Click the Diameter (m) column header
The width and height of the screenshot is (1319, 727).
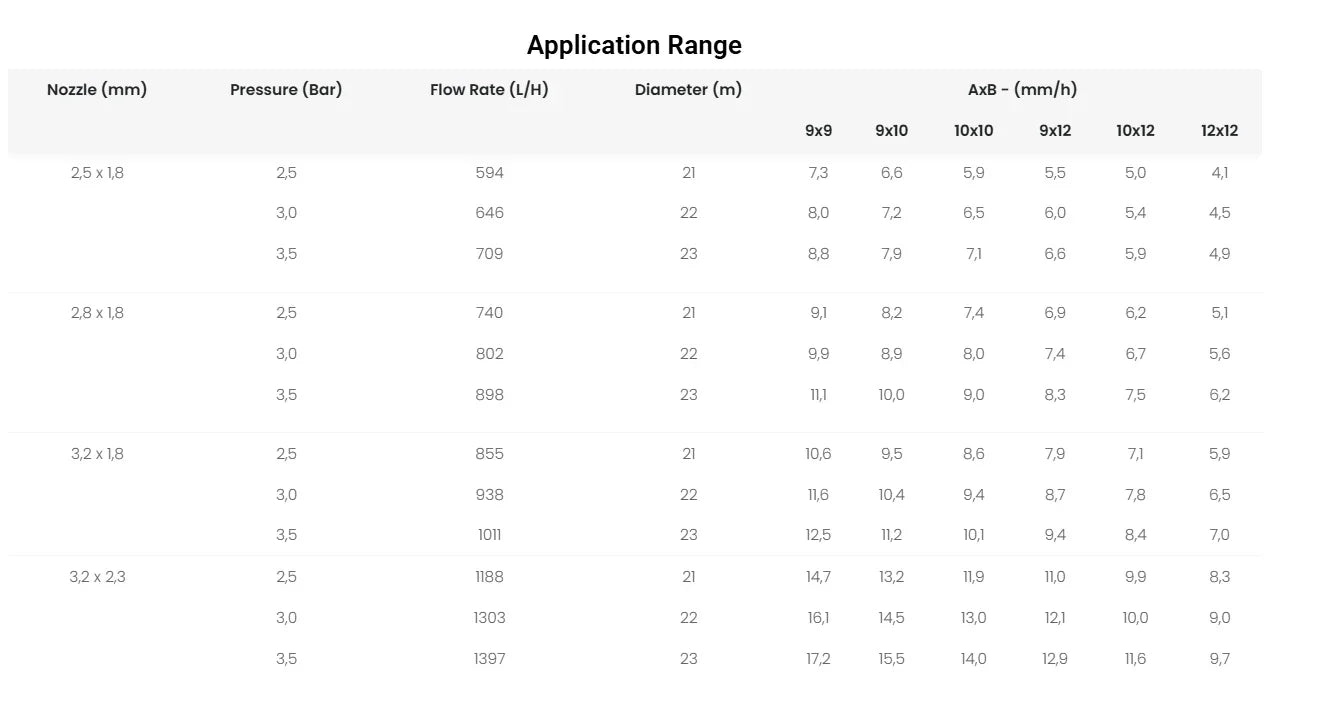pyautogui.click(x=688, y=90)
